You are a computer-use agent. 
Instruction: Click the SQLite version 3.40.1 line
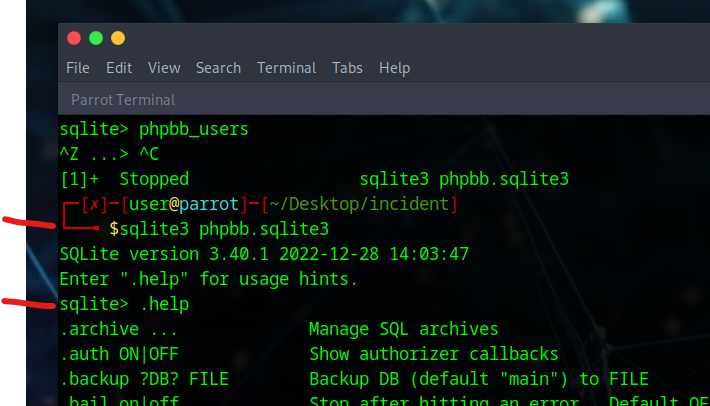point(264,254)
